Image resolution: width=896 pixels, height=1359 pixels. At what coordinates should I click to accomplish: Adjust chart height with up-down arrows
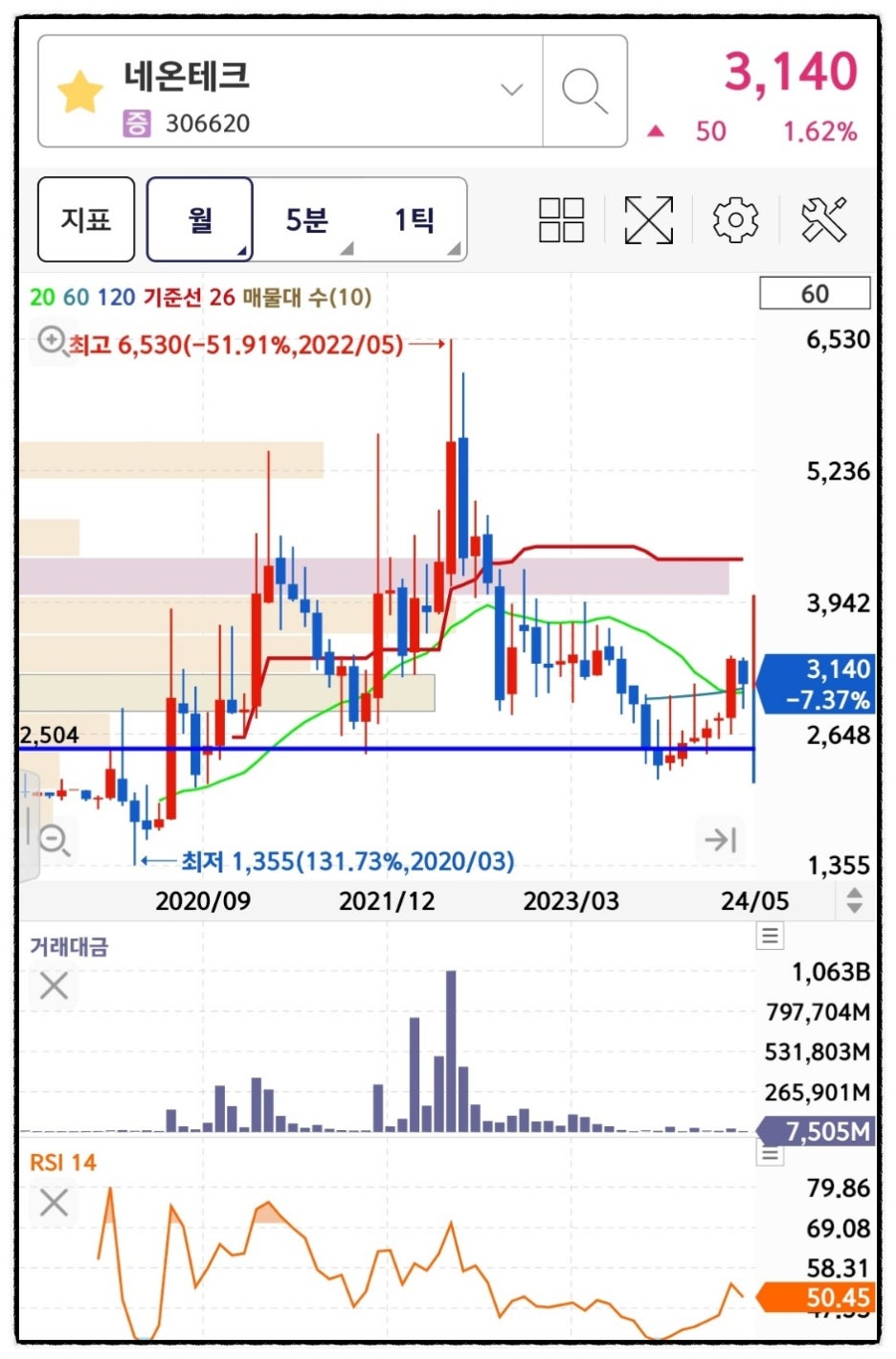(x=854, y=900)
